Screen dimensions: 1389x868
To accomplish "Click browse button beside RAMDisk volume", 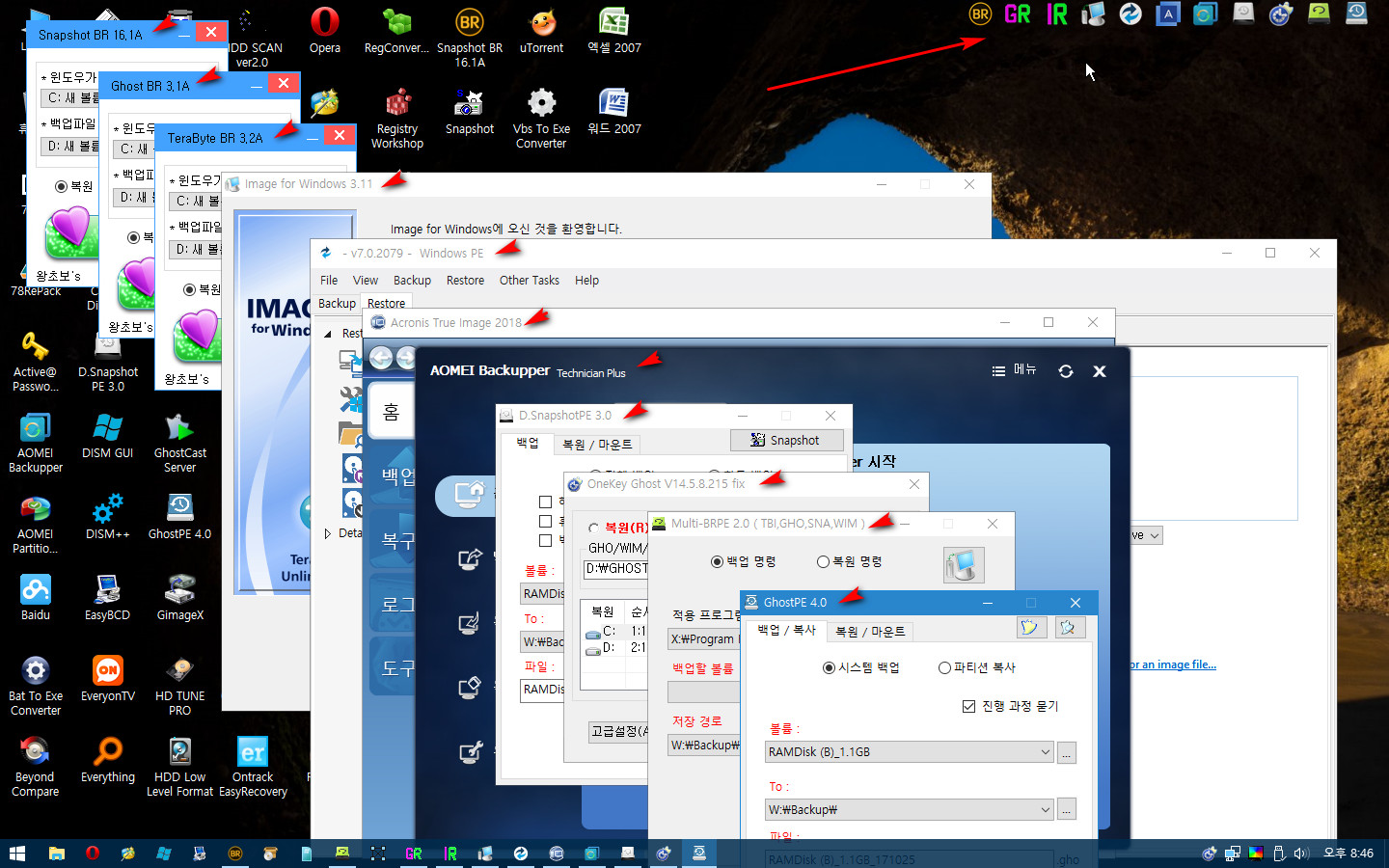I will [x=1066, y=753].
